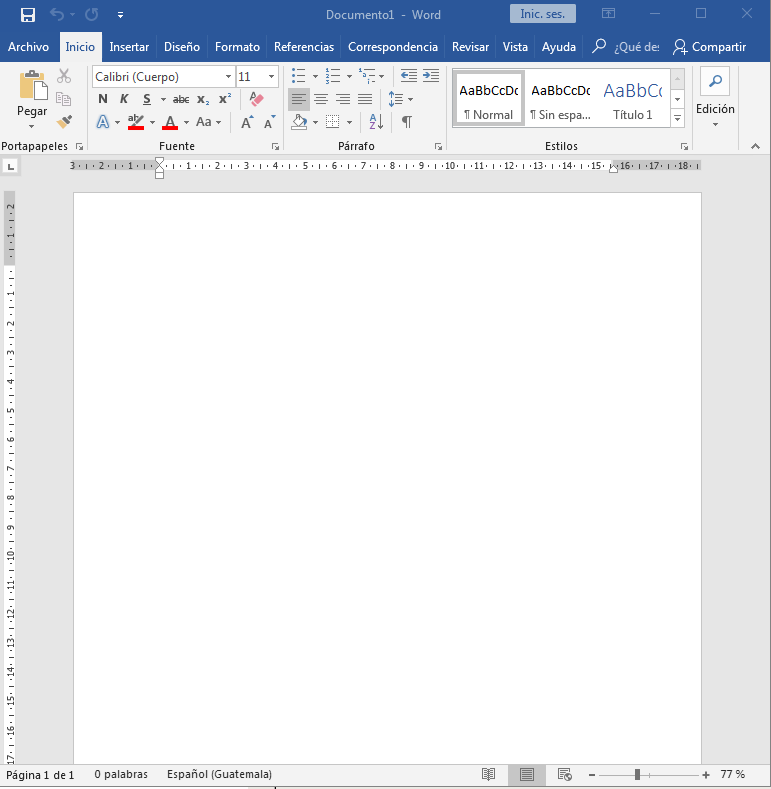
Task: Click the Pegar clipboard icon
Action: pyautogui.click(x=33, y=86)
